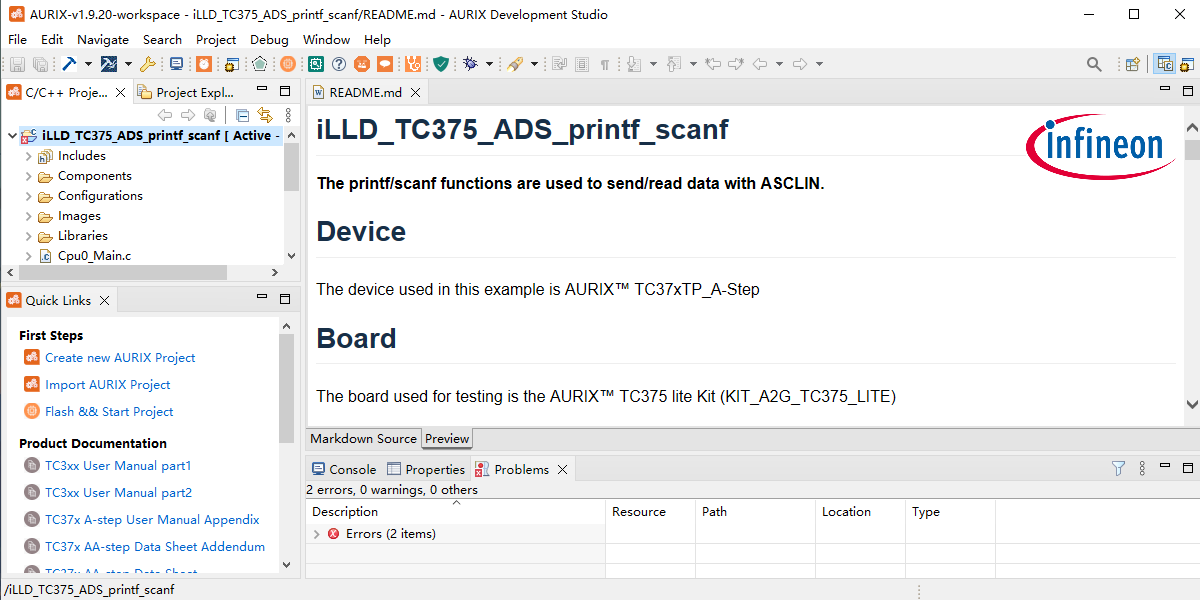Click the green shield check icon
1200x600 pixels.
tap(441, 64)
